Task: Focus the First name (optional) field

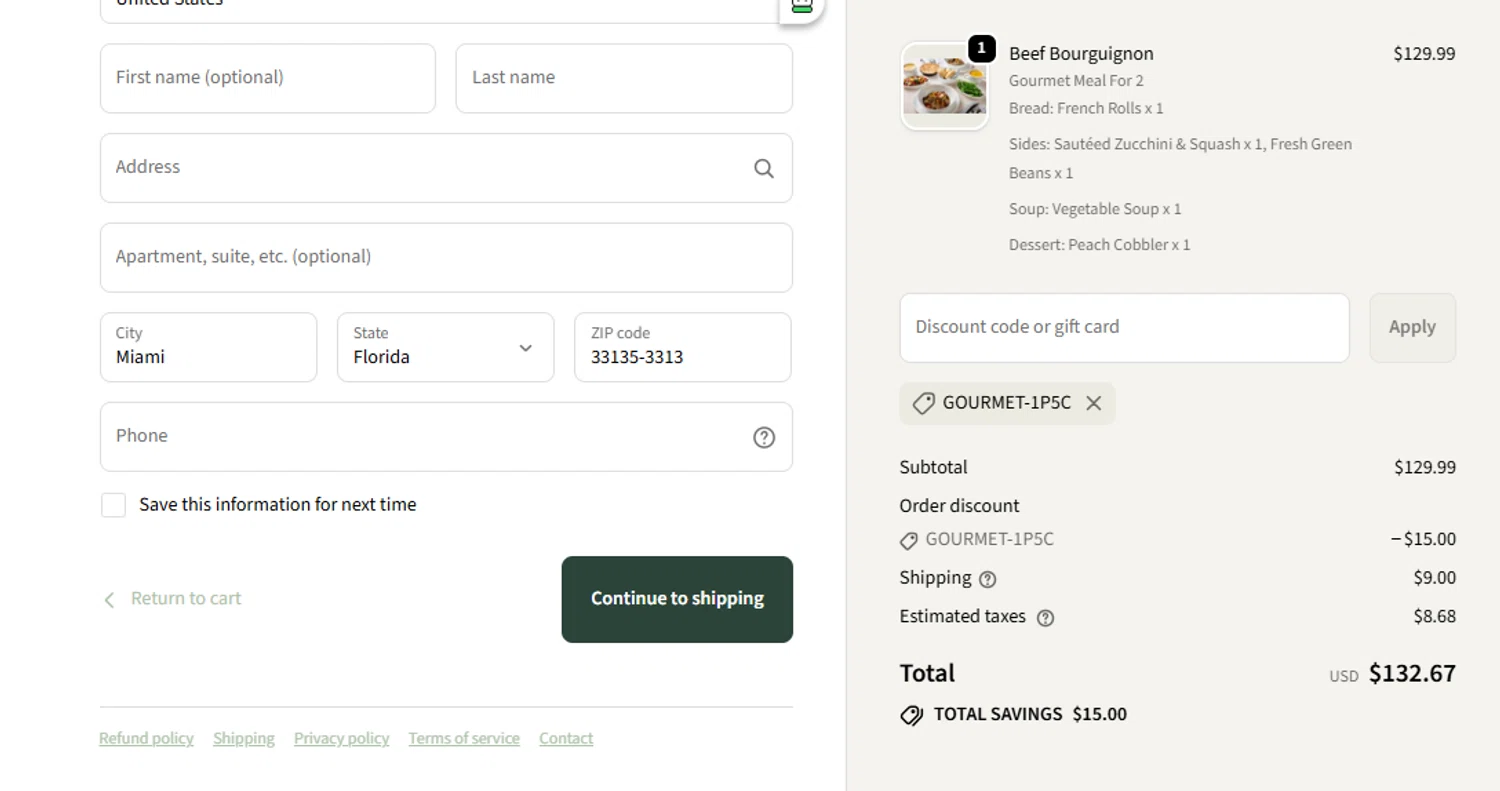Action: click(x=268, y=78)
